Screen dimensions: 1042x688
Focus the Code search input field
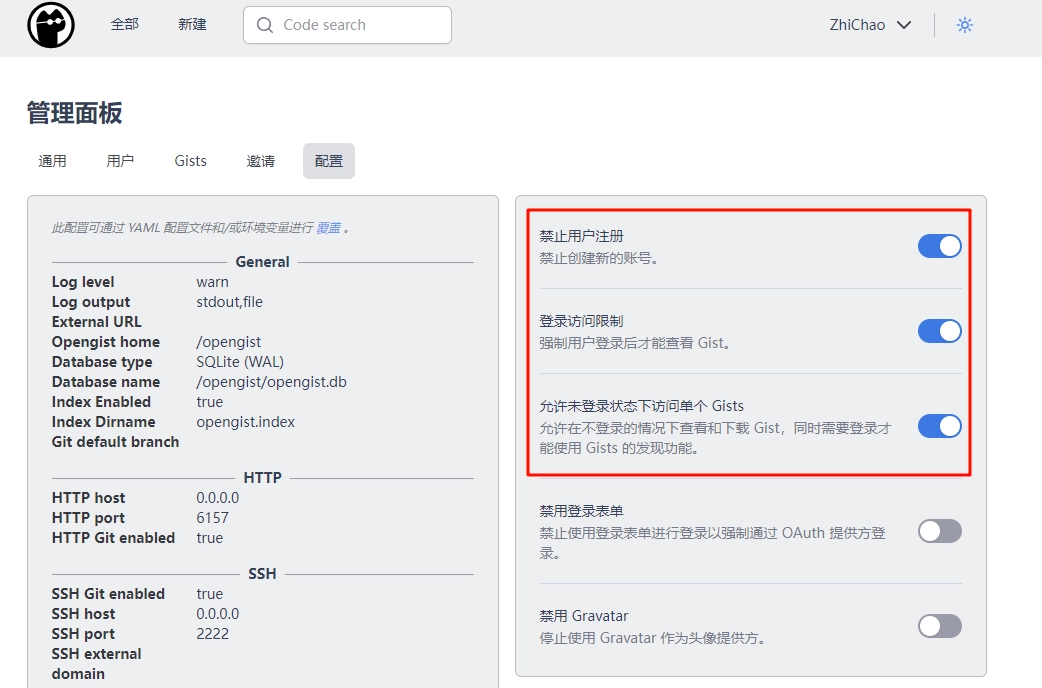[360, 25]
